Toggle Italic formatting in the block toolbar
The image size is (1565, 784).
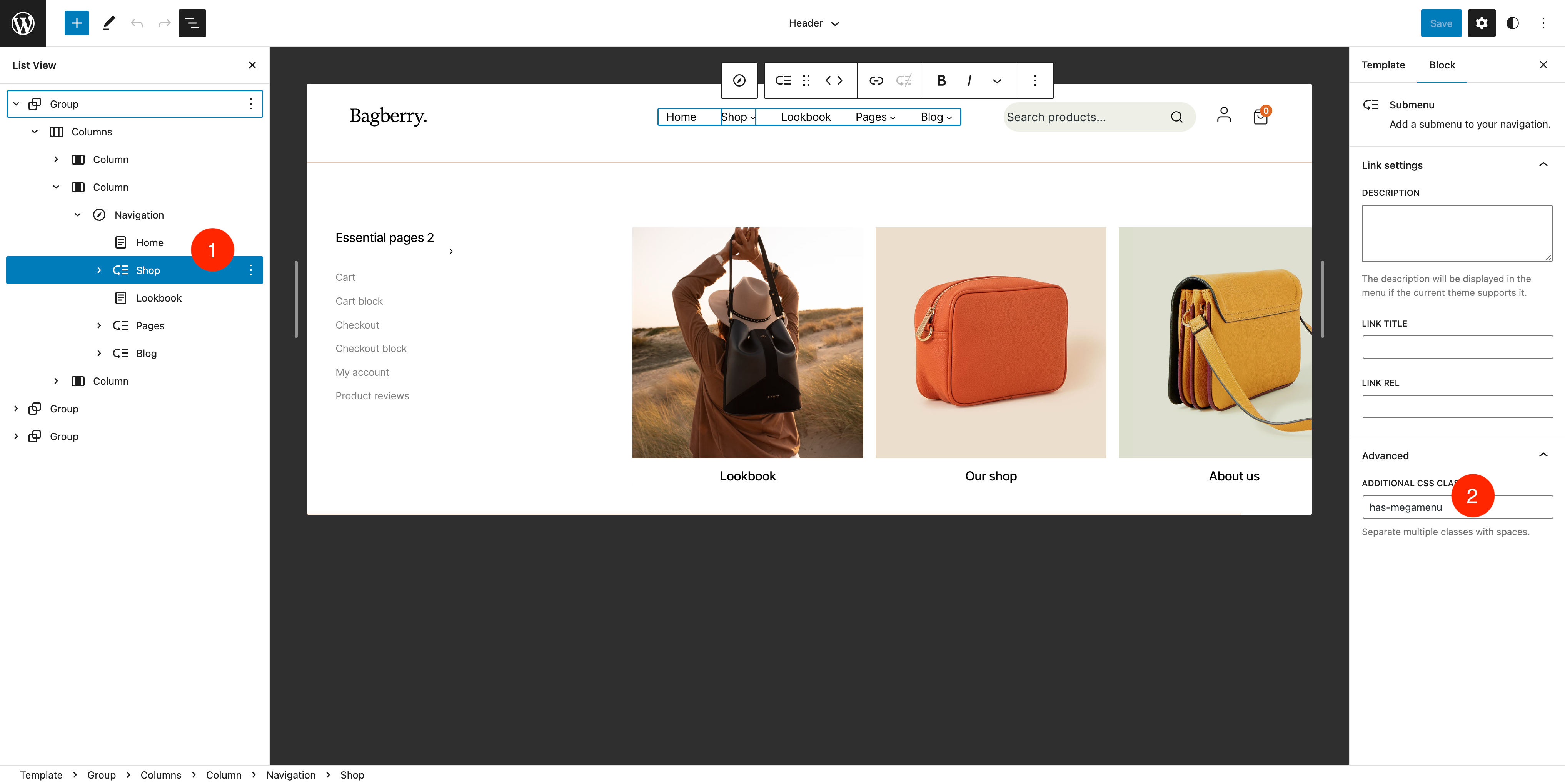tap(969, 80)
